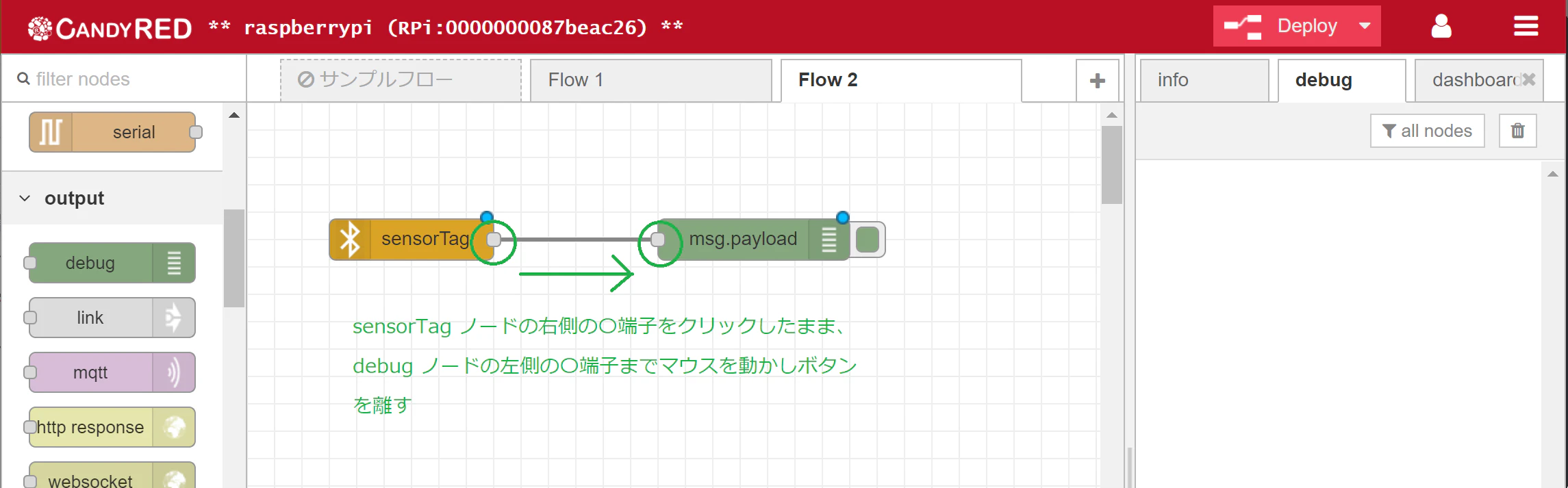Image resolution: width=1568 pixels, height=488 pixels.
Task: Click the msg.payload node input port
Action: pyautogui.click(x=658, y=240)
